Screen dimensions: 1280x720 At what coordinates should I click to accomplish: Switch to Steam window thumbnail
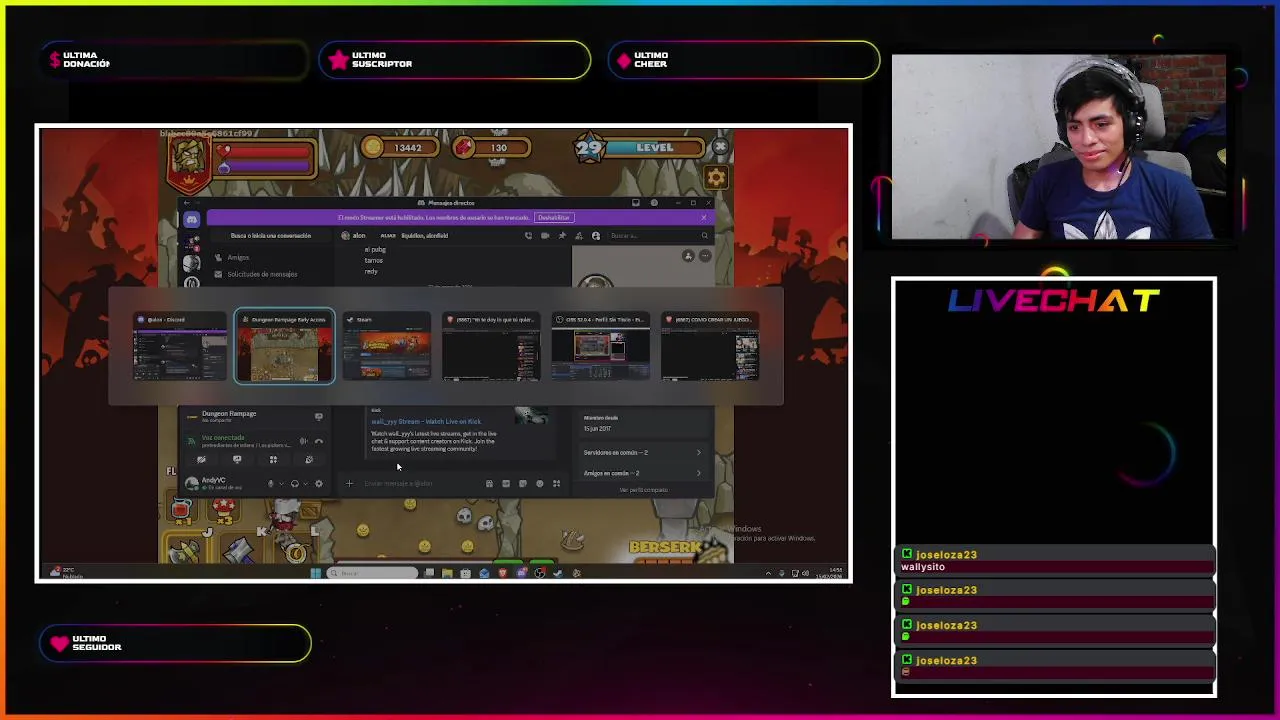click(x=387, y=347)
